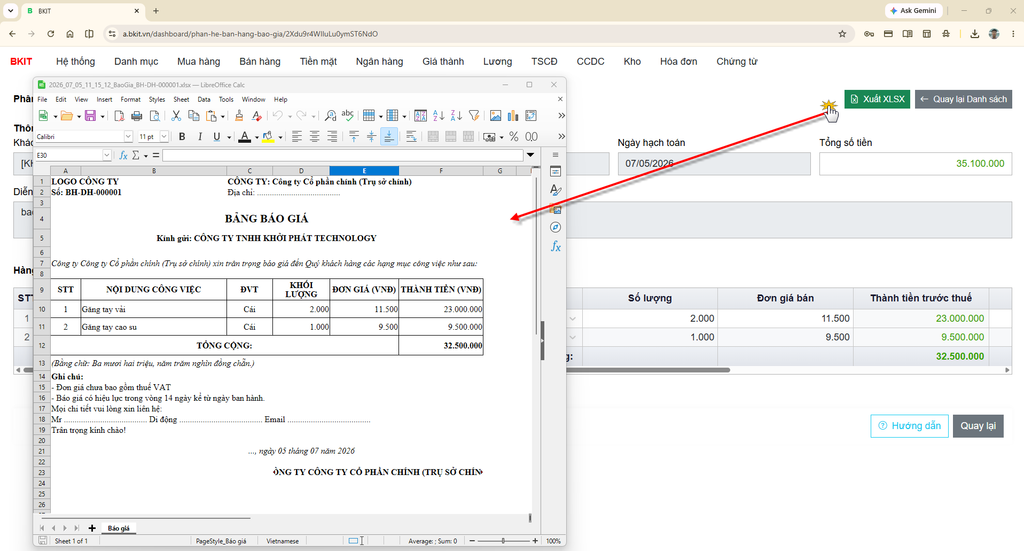Select the Báo giá sheet tab
This screenshot has width=1024, height=551.
point(118,528)
